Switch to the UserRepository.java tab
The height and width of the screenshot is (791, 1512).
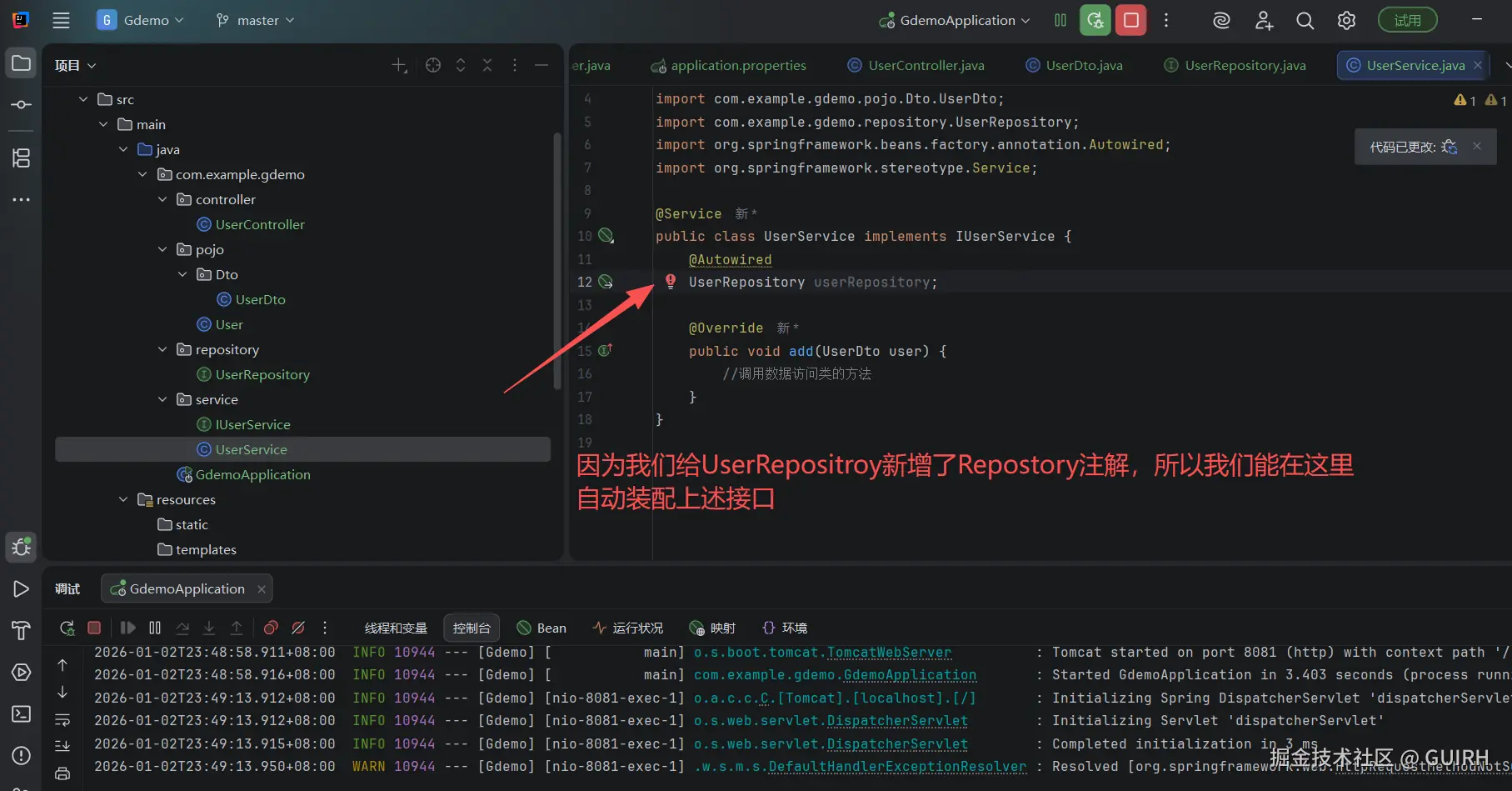pos(1235,66)
